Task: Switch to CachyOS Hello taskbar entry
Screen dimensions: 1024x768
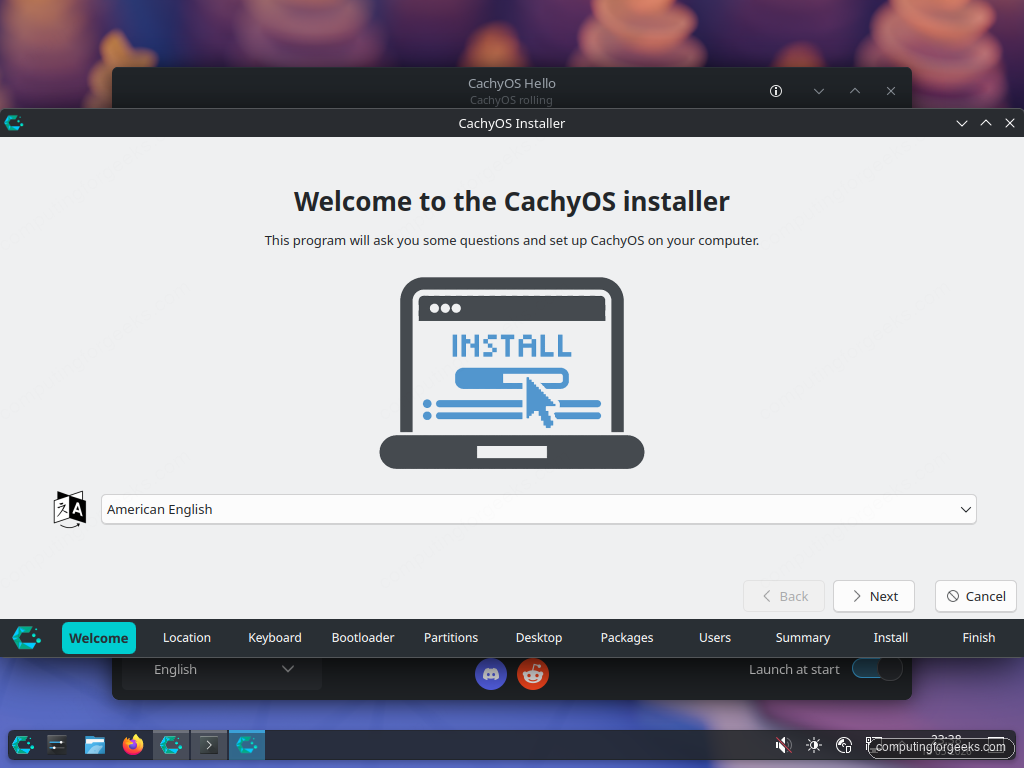Action: (x=171, y=744)
